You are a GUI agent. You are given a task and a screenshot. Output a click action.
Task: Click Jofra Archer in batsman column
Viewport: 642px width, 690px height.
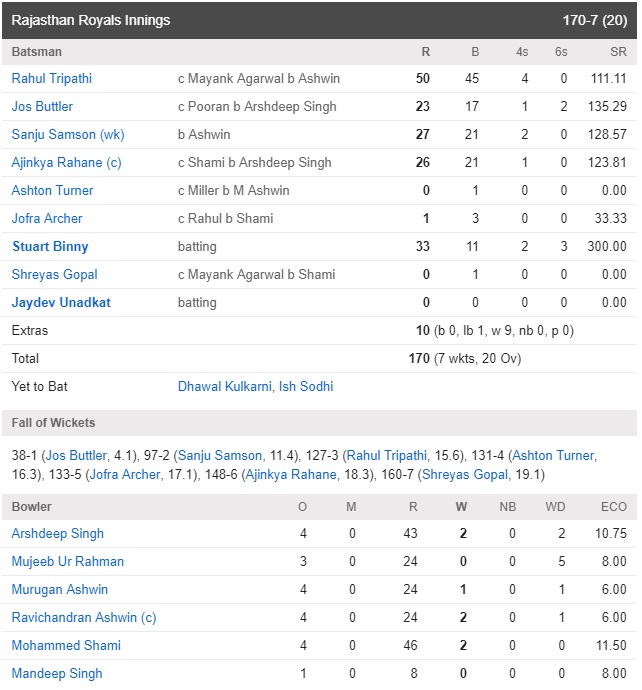click(x=47, y=219)
